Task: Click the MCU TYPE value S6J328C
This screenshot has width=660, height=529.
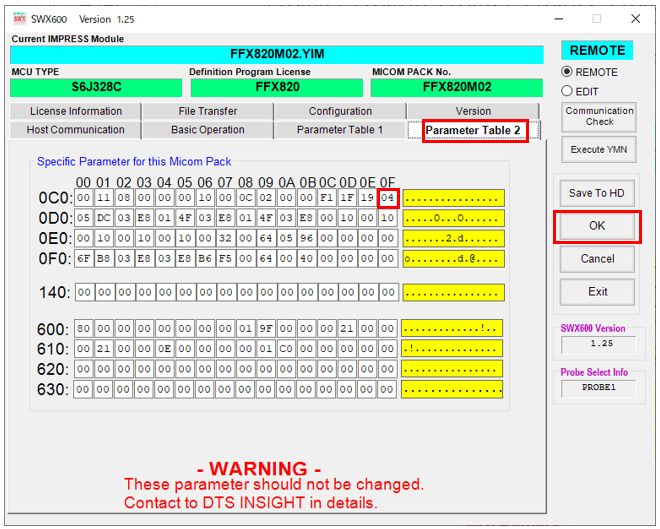Action: 96,87
